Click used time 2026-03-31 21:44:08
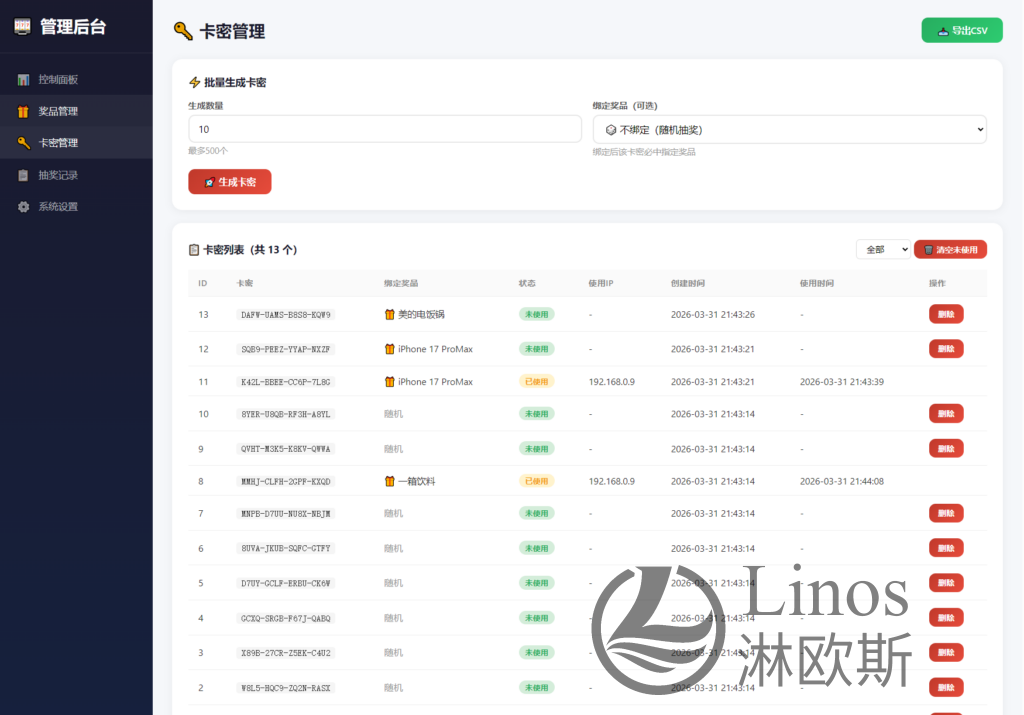Image resolution: width=1024 pixels, height=715 pixels. click(841, 481)
